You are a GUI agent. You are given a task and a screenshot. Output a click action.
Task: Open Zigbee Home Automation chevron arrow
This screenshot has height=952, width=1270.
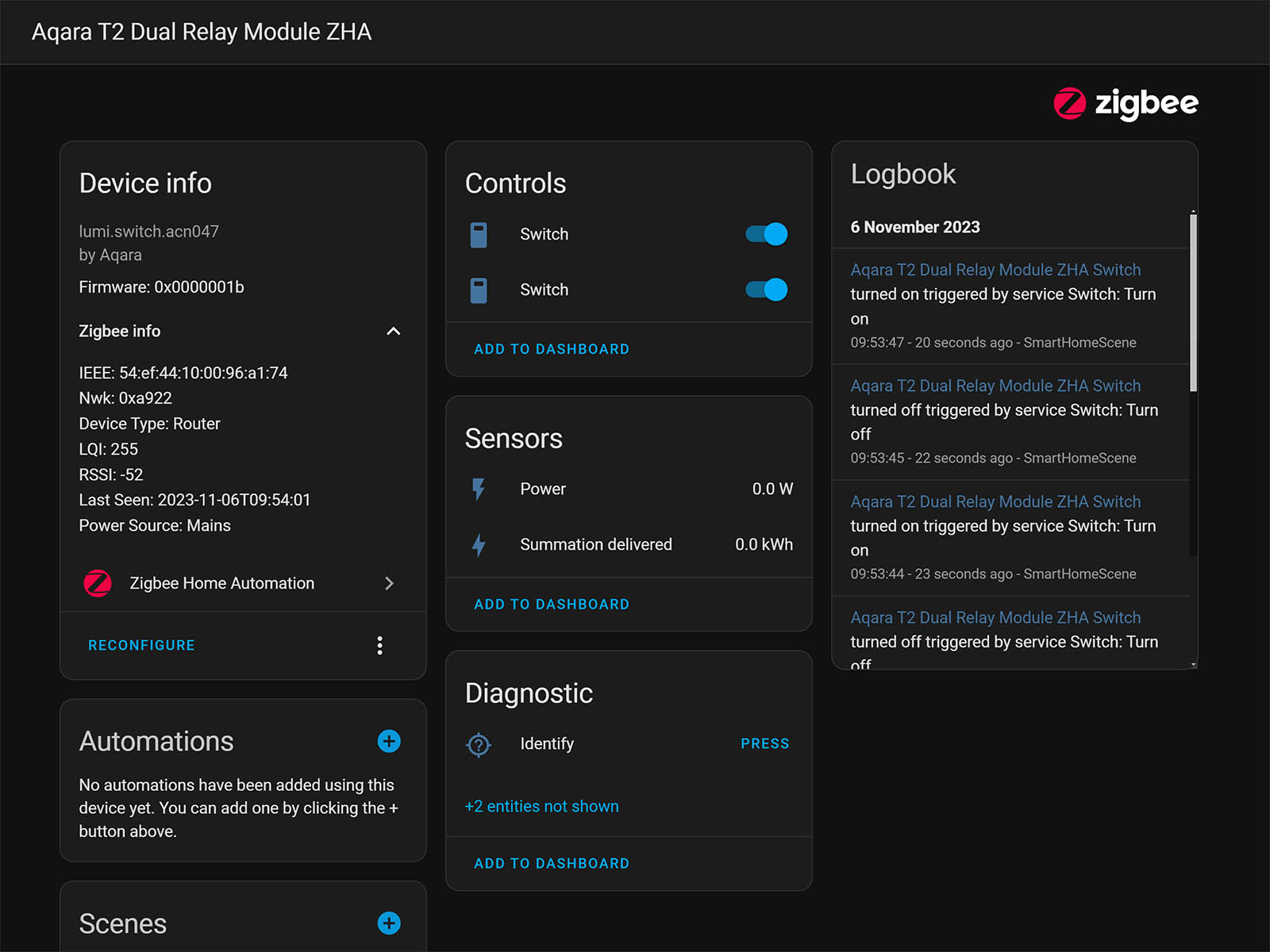pos(389,583)
